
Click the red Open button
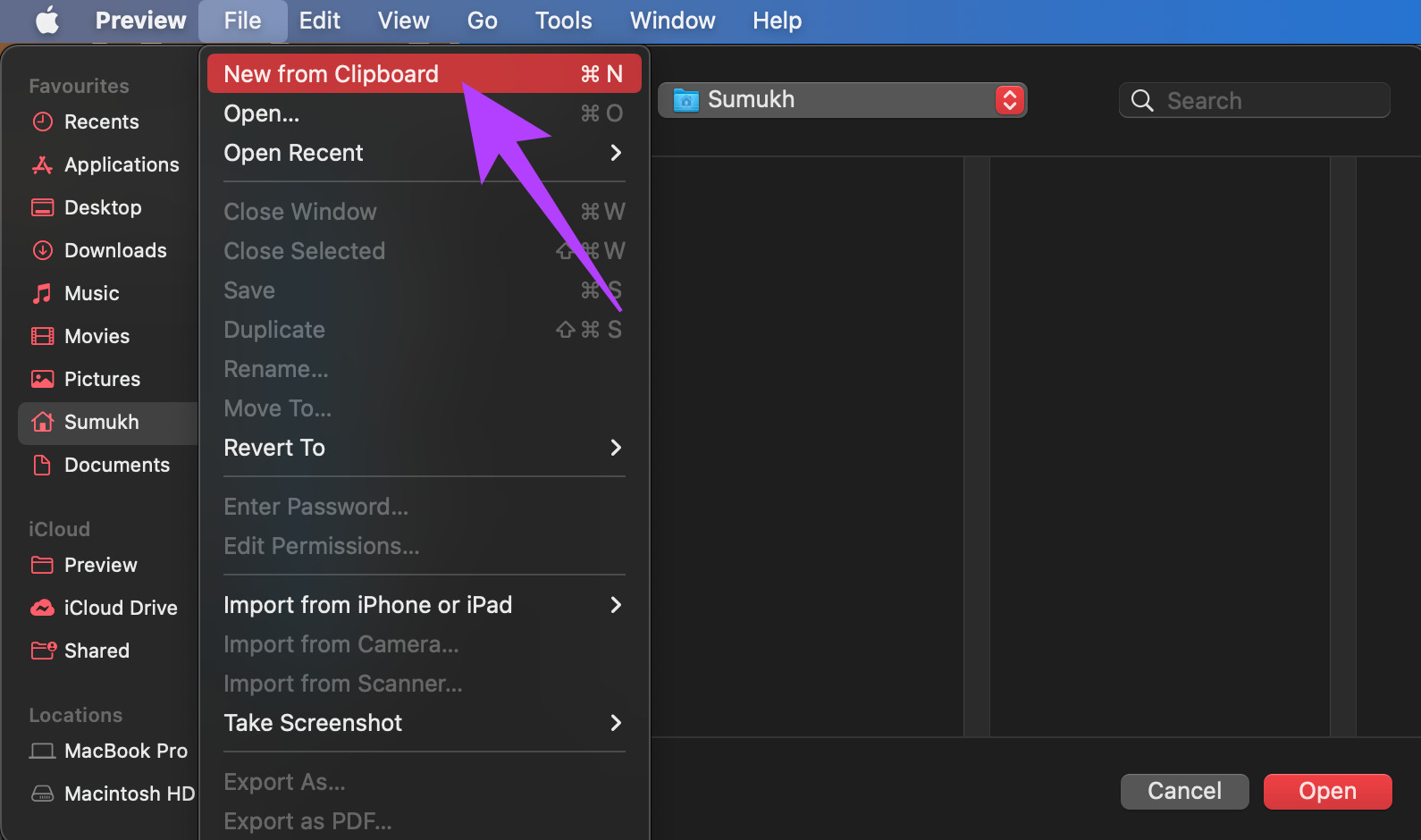[x=1328, y=792]
